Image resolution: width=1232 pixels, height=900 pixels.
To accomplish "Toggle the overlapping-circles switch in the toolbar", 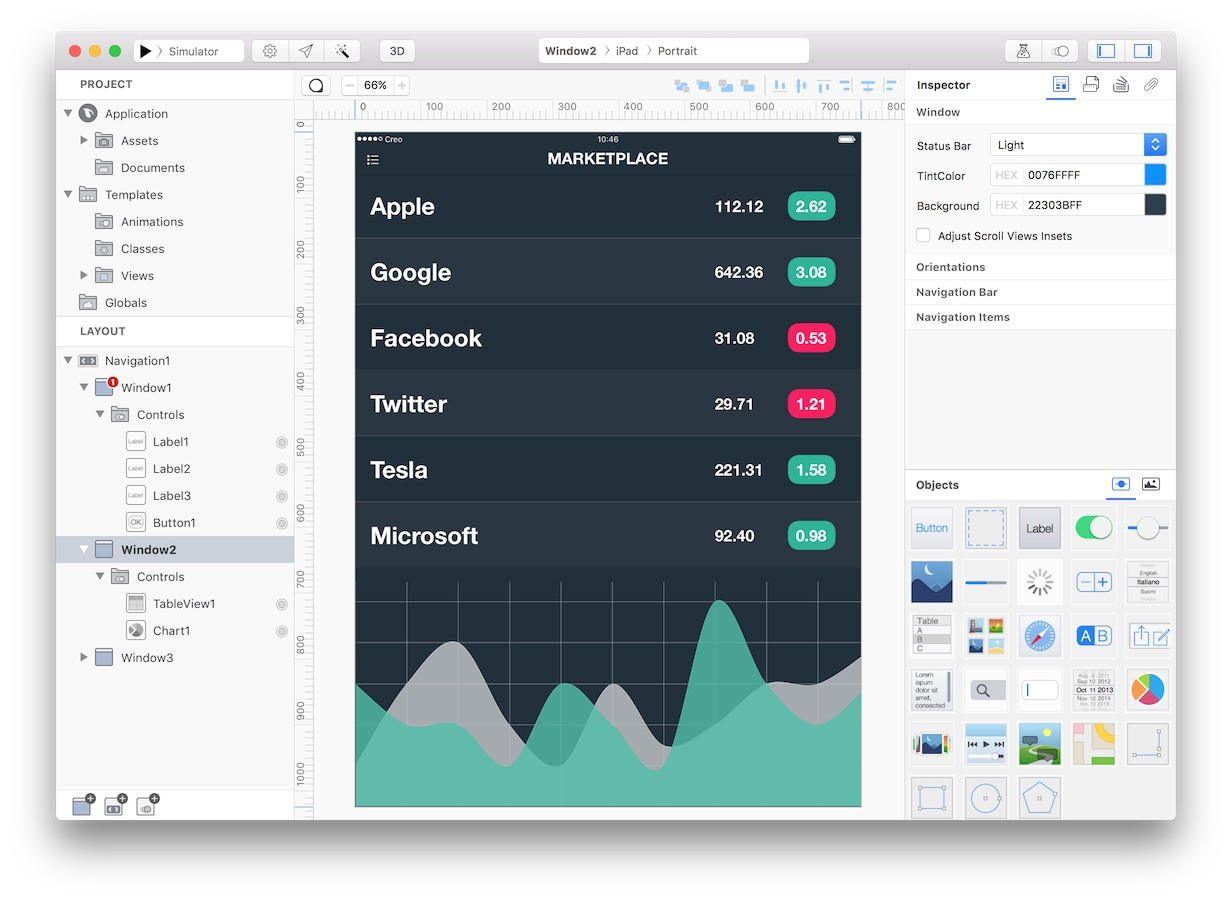I will (1060, 51).
